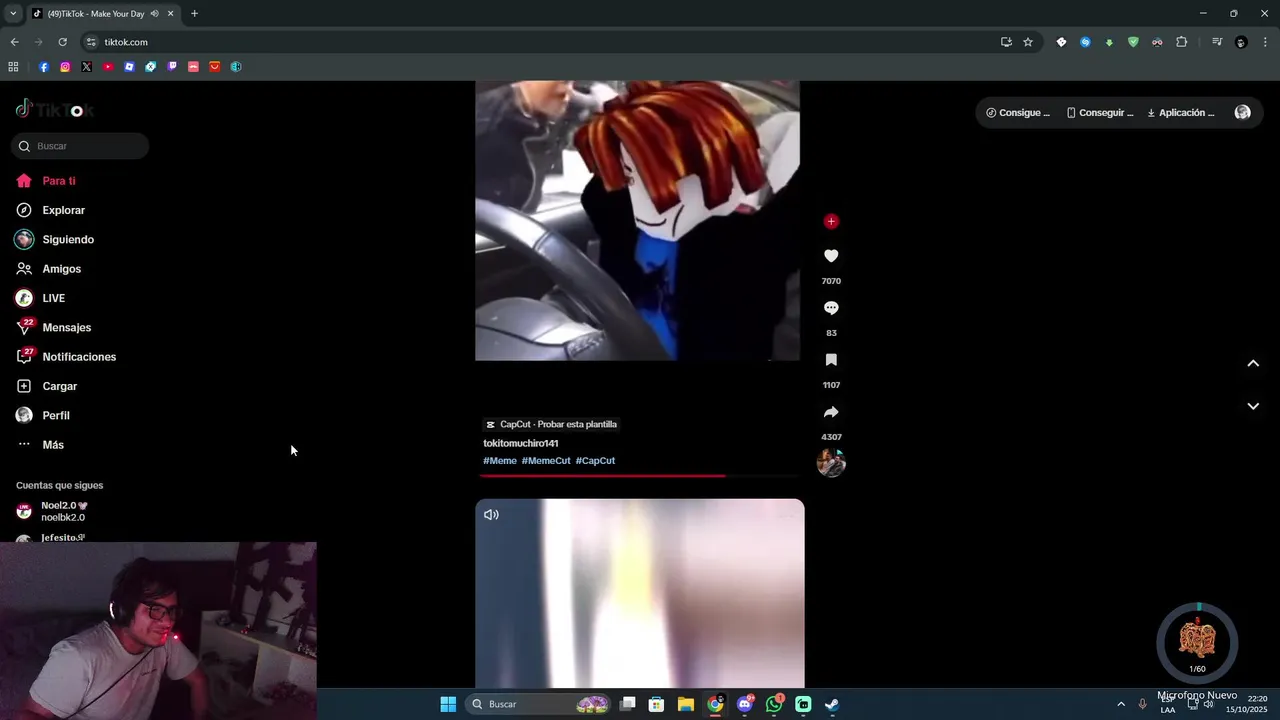Show hidden icons in the system tray
The width and height of the screenshot is (1280, 720).
click(1121, 704)
